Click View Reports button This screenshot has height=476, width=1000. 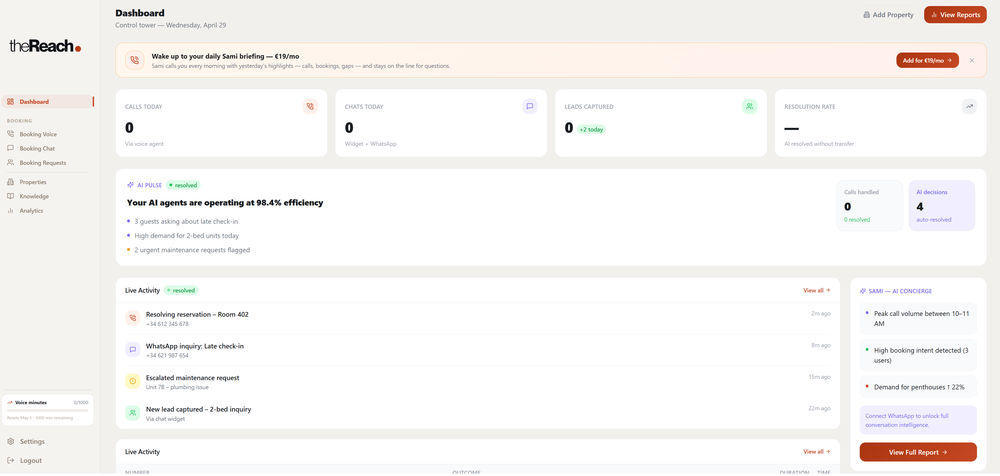tap(955, 15)
